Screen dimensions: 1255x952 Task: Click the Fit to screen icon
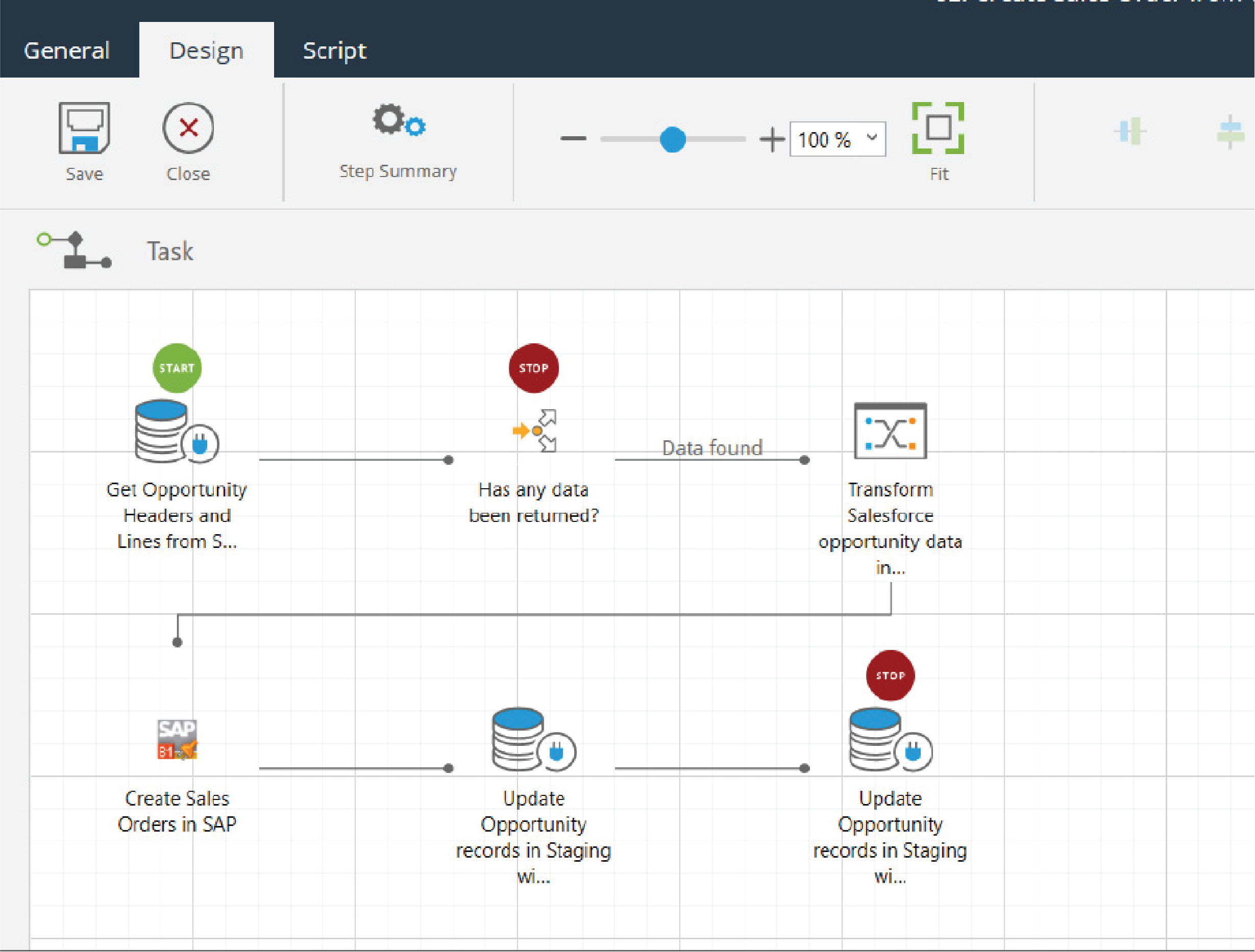938,128
